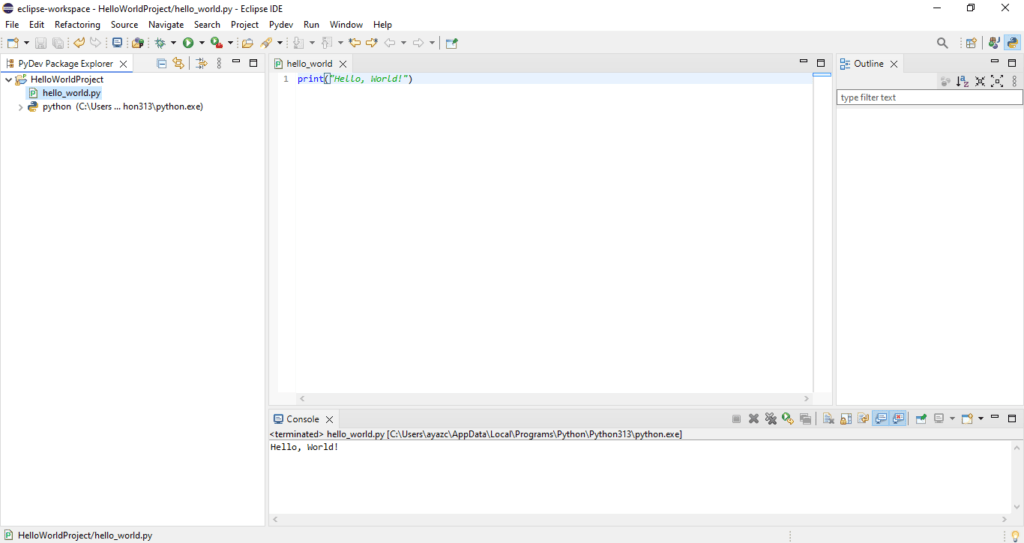Open dropdown arrow next to Search flashlight
Image resolution: width=1024 pixels, height=543 pixels.
pyautogui.click(x=280, y=43)
